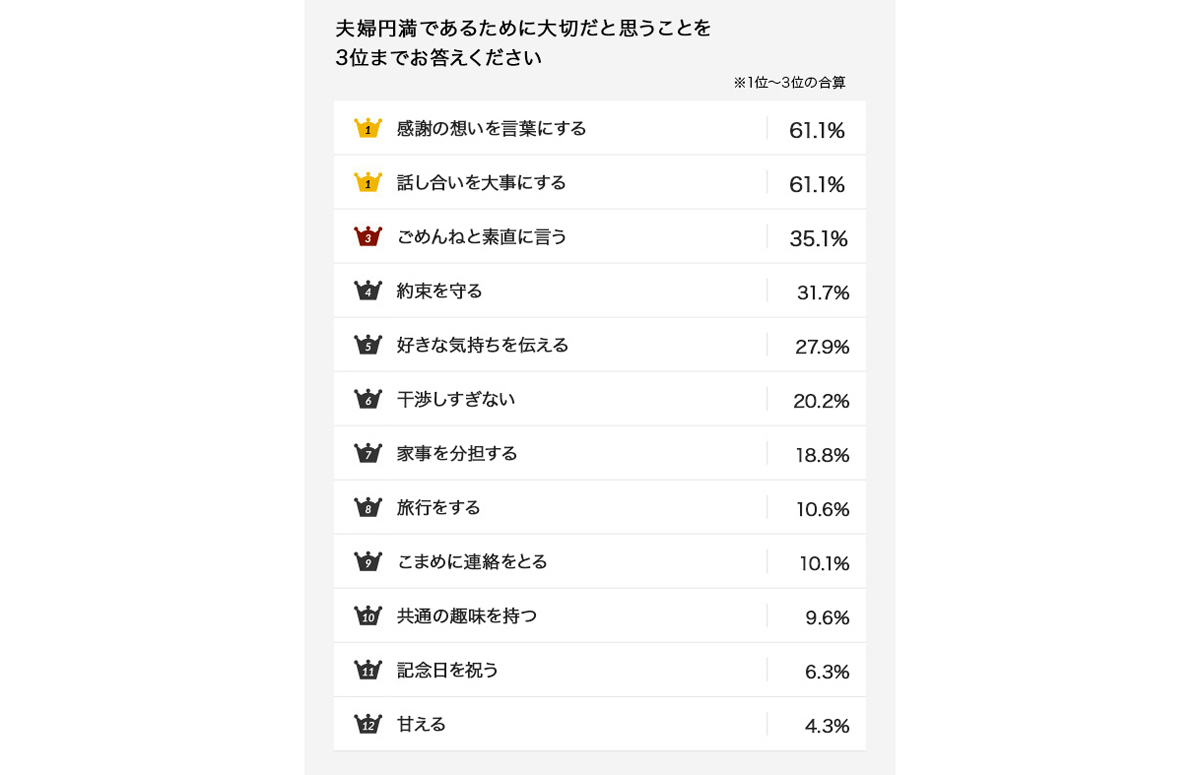Click the 20.2% value for 干渉しすぎない
Image resolution: width=1200 pixels, height=775 pixels.
pos(821,401)
